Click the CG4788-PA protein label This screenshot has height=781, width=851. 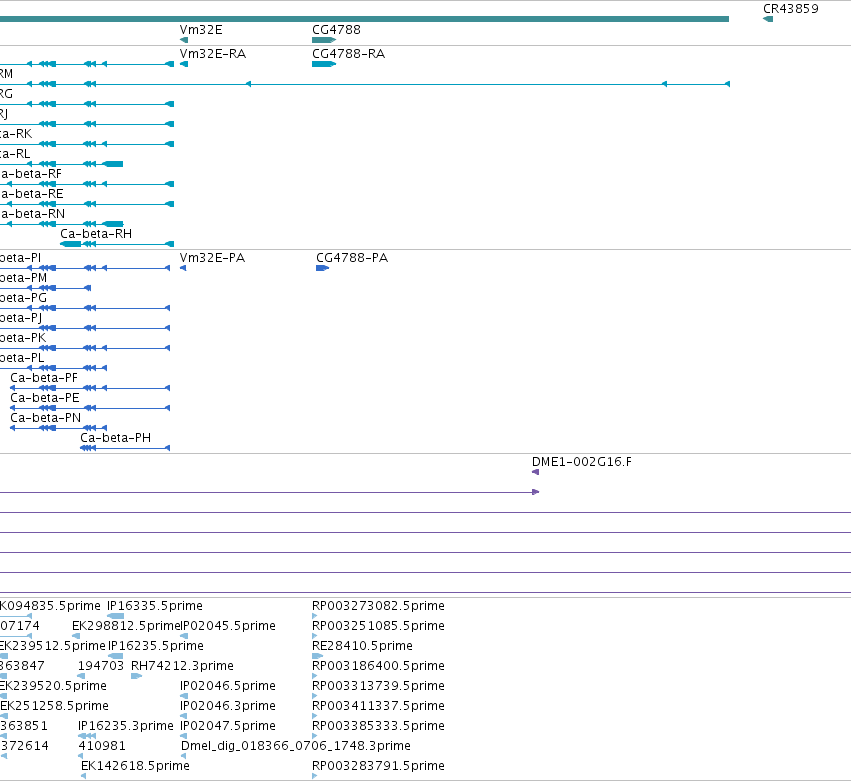pyautogui.click(x=352, y=258)
